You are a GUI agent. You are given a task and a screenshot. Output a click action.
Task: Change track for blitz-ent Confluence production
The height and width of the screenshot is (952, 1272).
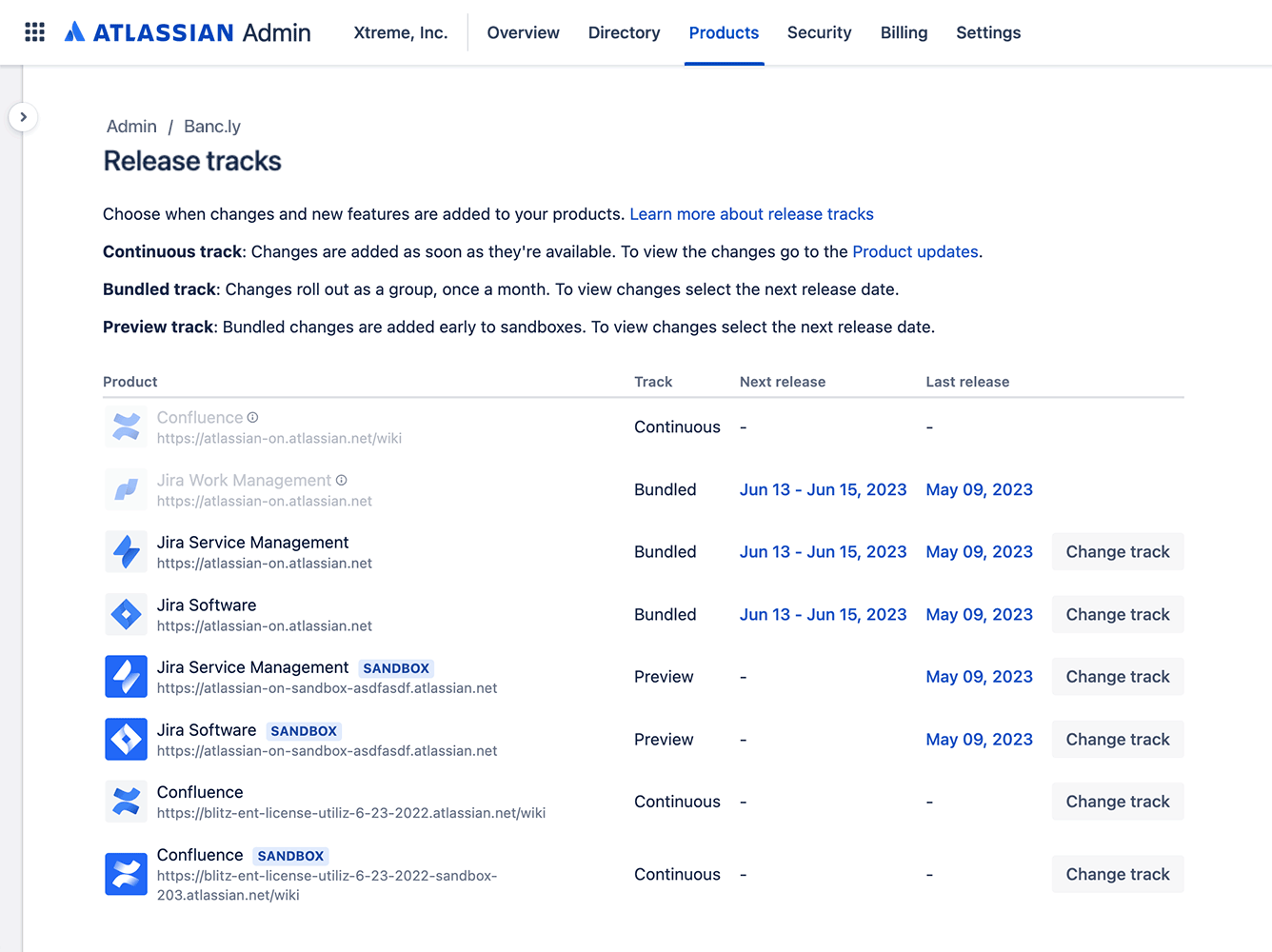pos(1117,802)
